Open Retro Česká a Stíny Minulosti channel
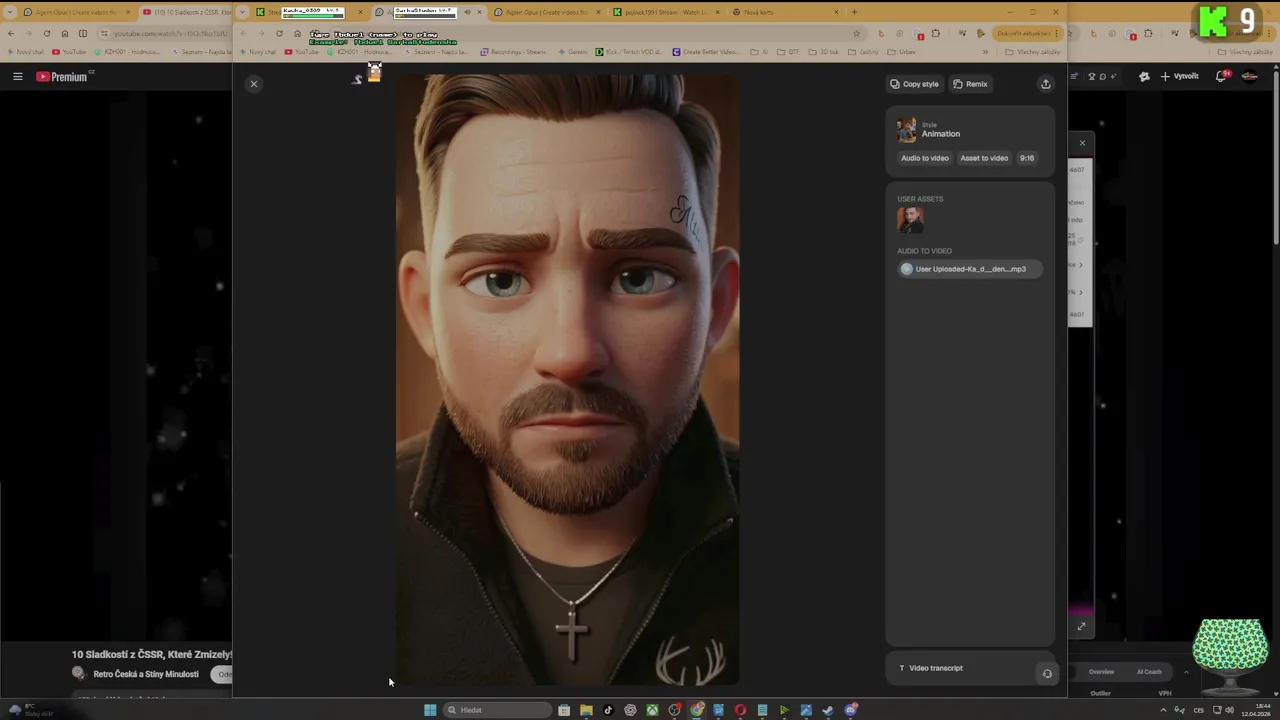Viewport: 1280px width, 720px height. 146,674
